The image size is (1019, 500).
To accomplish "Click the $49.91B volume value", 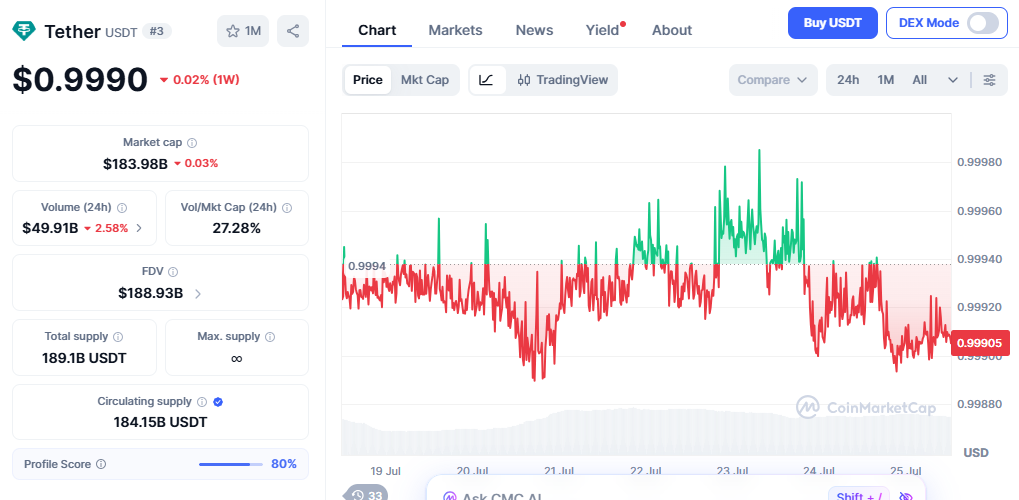I will (x=50, y=228).
